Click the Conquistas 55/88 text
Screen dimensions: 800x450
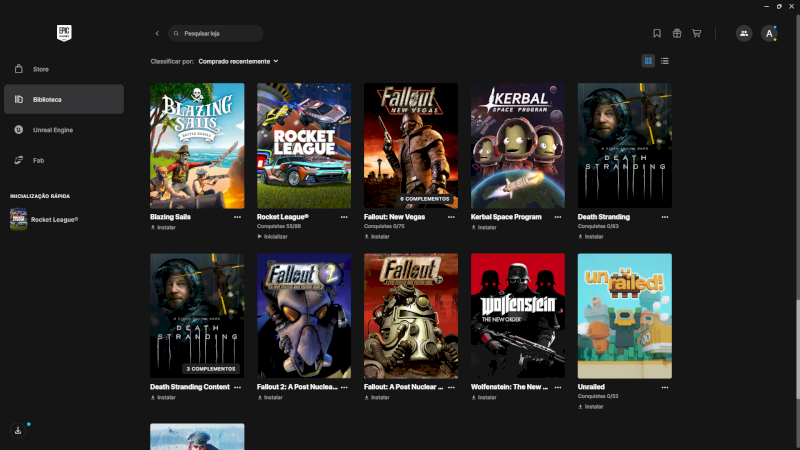279,227
